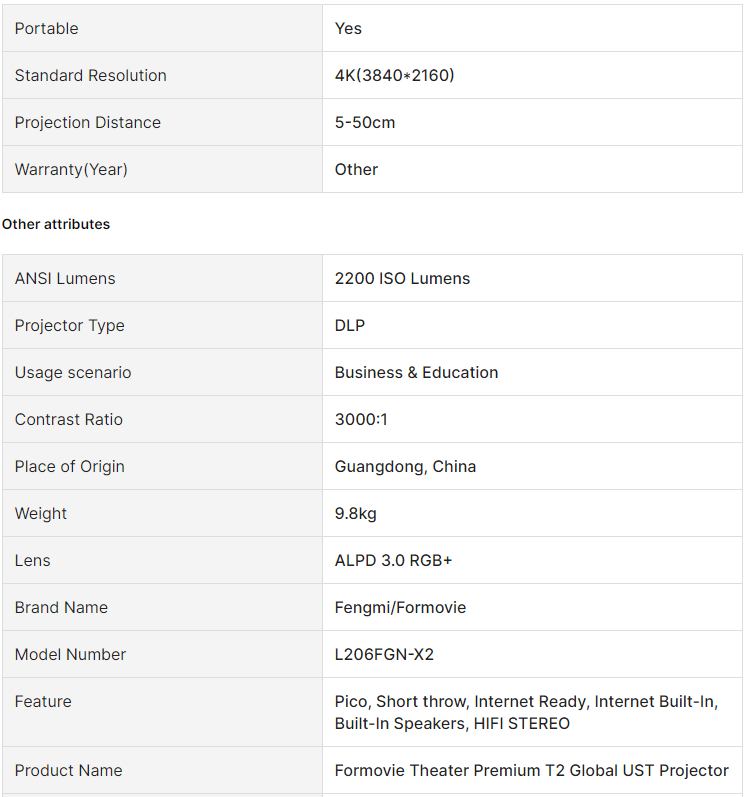This screenshot has height=797, width=752.
Task: Click the 3000:1 contrast ratio value
Action: 361,419
